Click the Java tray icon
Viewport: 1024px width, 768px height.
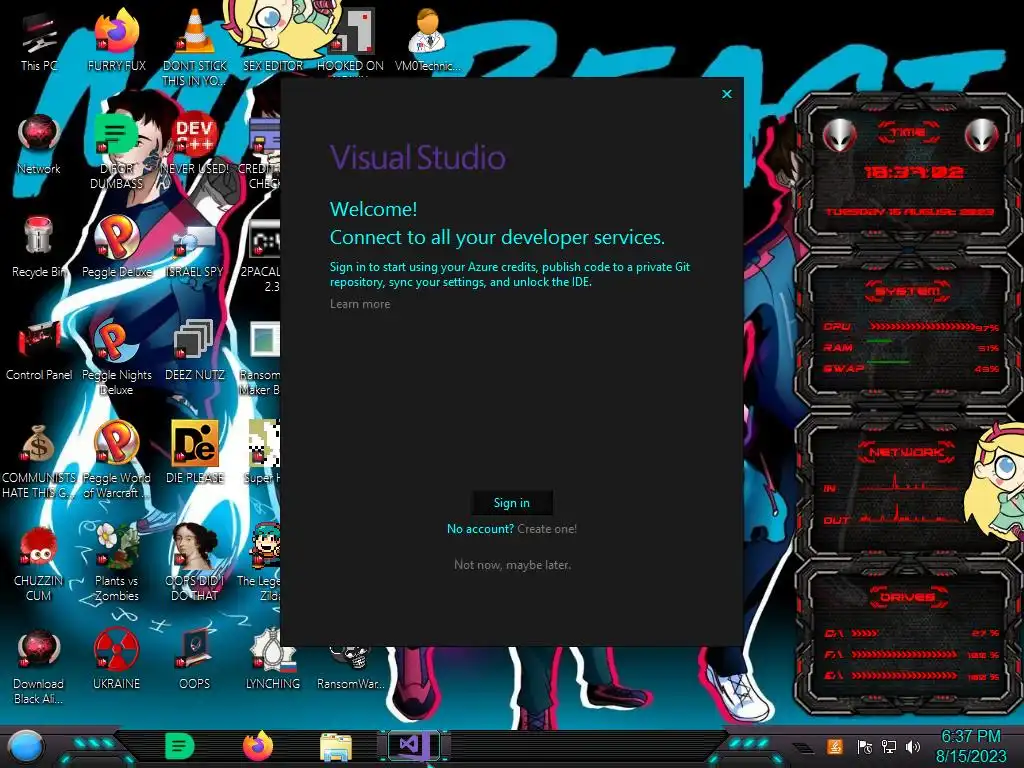pyautogui.click(x=835, y=746)
